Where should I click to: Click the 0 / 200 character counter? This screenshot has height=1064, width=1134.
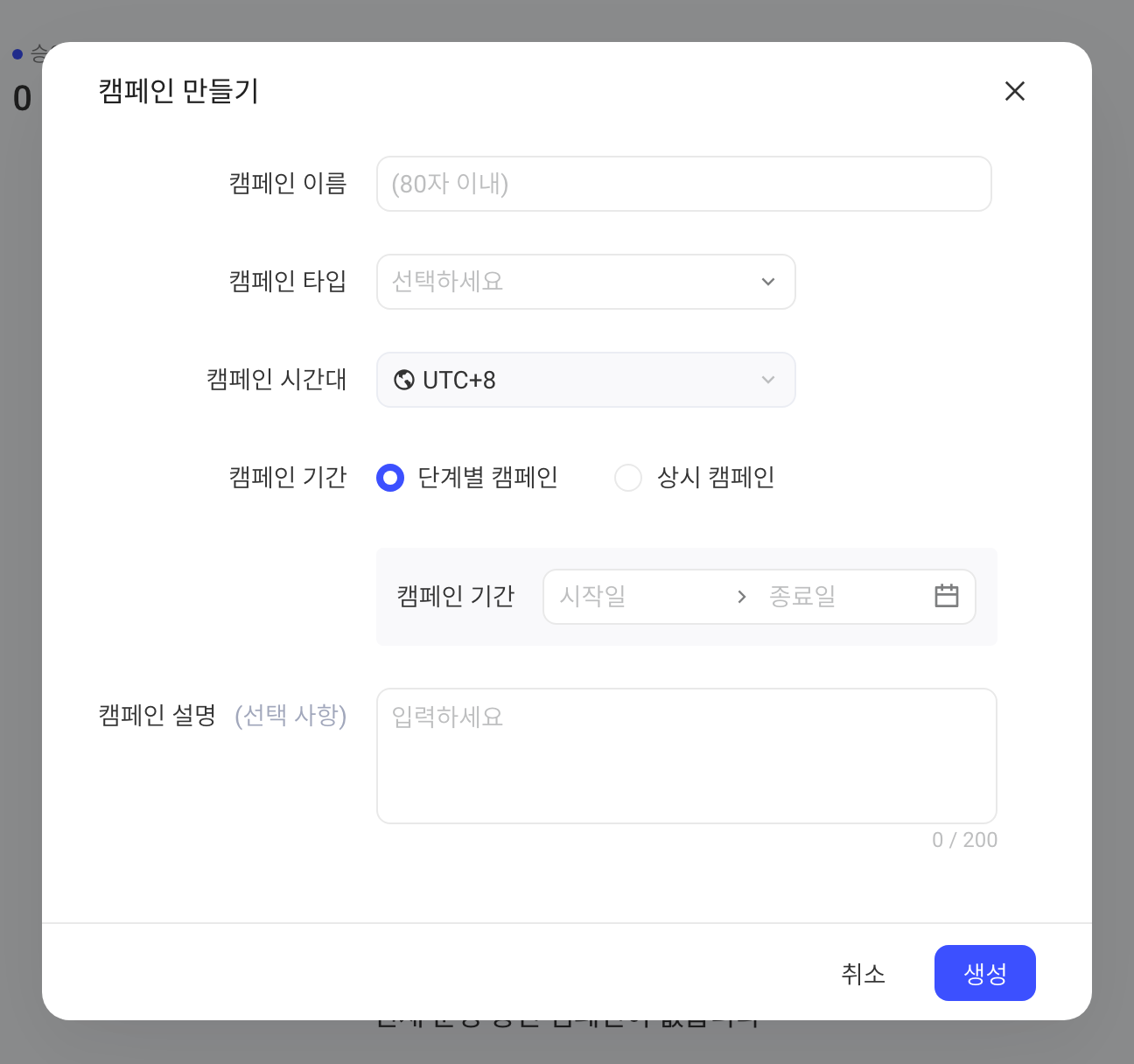coord(964,840)
